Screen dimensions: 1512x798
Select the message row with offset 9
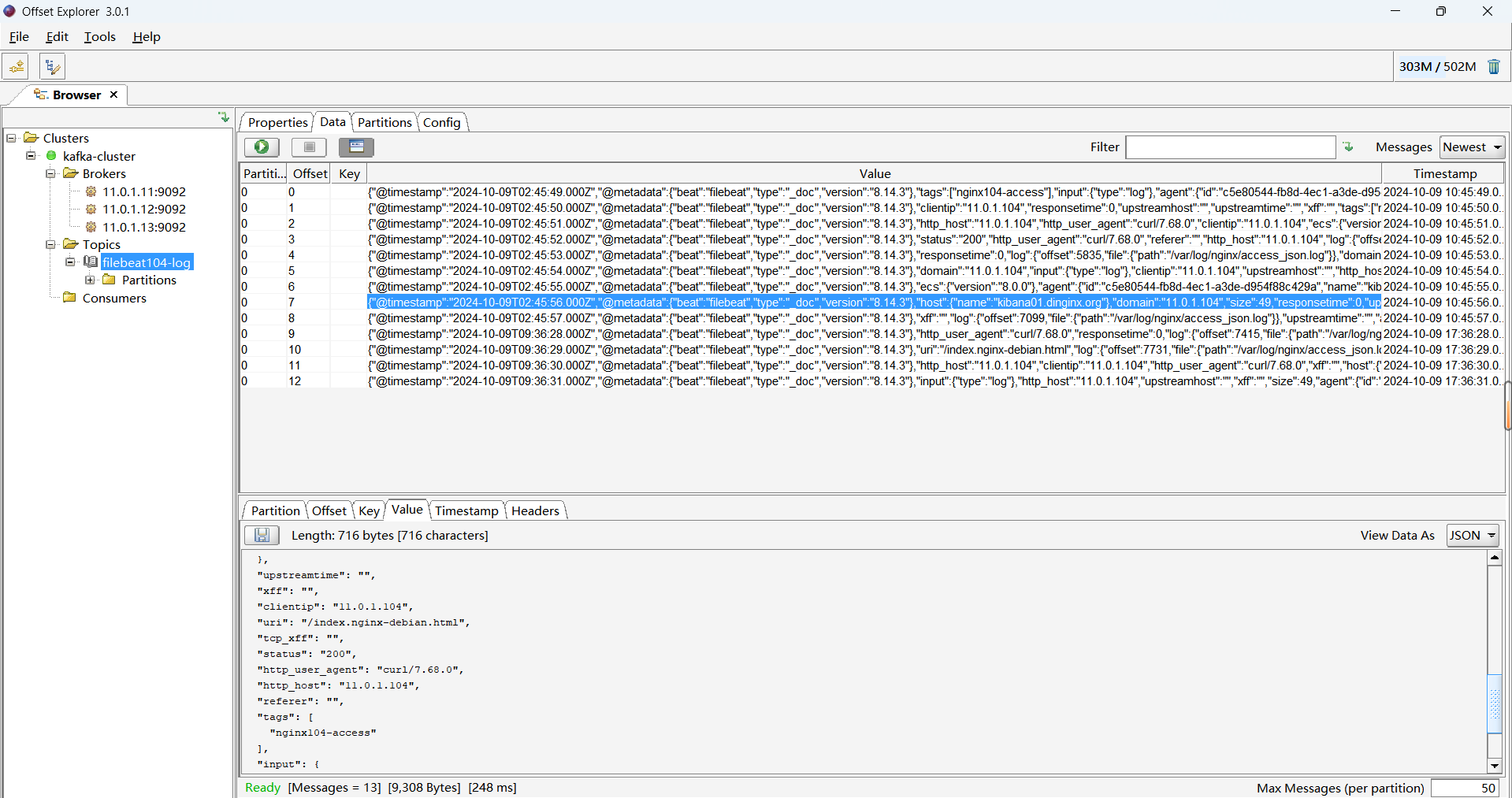point(872,334)
